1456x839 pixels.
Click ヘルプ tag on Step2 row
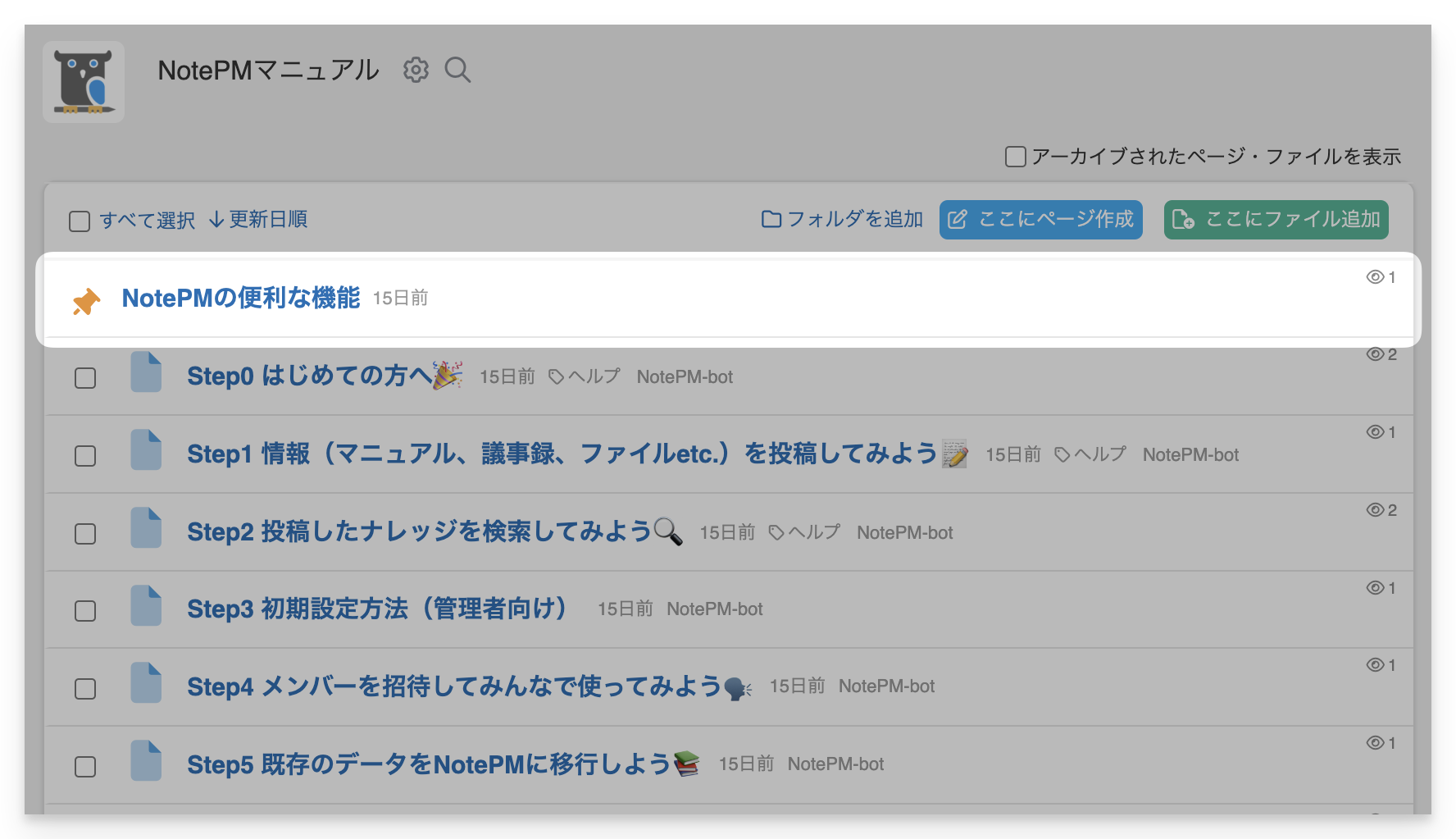tap(804, 532)
